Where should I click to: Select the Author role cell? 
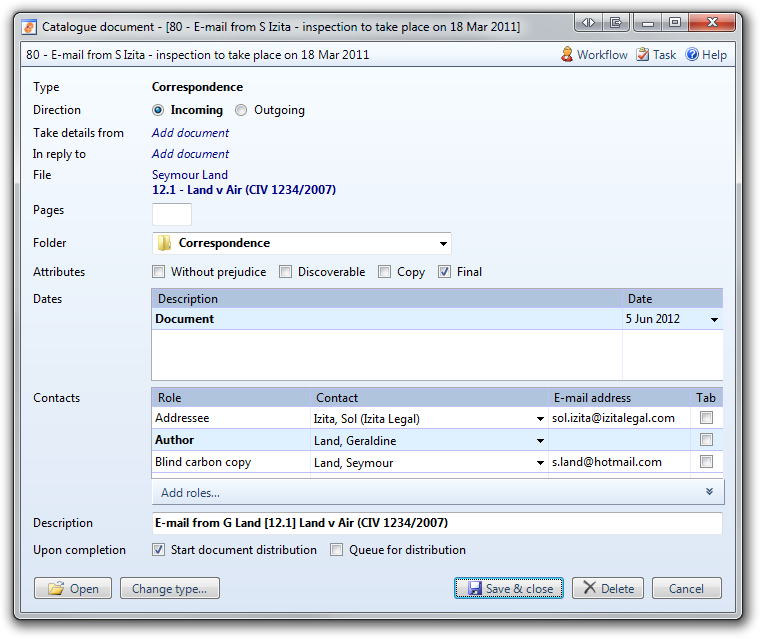[231, 440]
